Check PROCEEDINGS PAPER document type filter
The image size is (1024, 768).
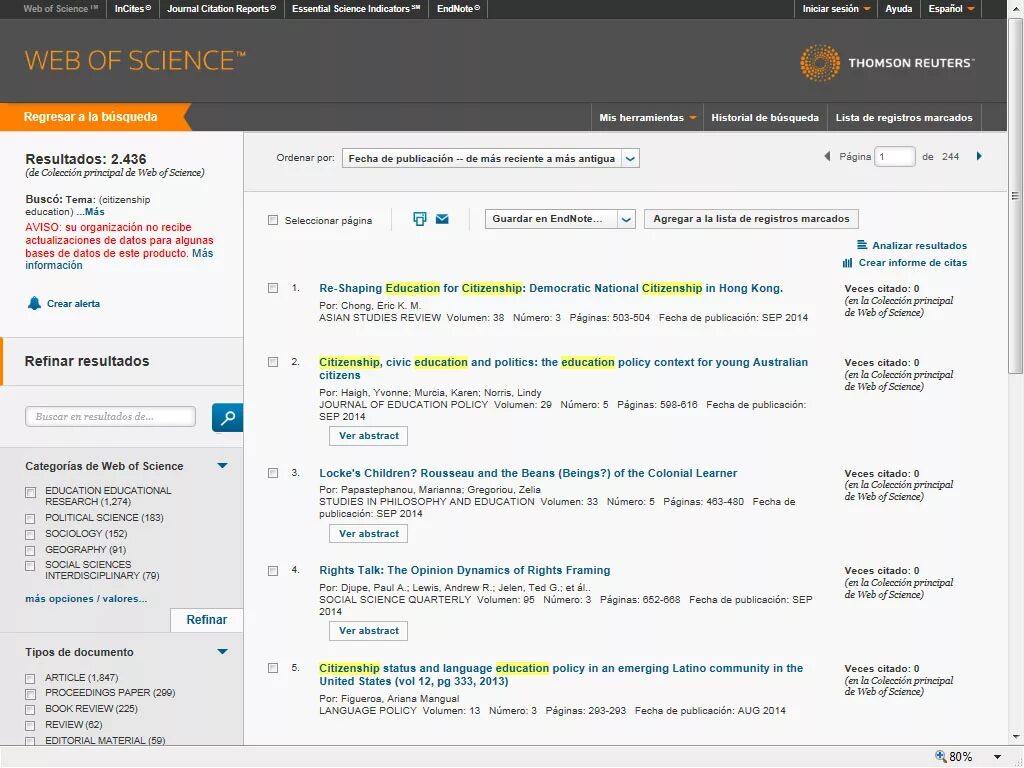click(30, 694)
